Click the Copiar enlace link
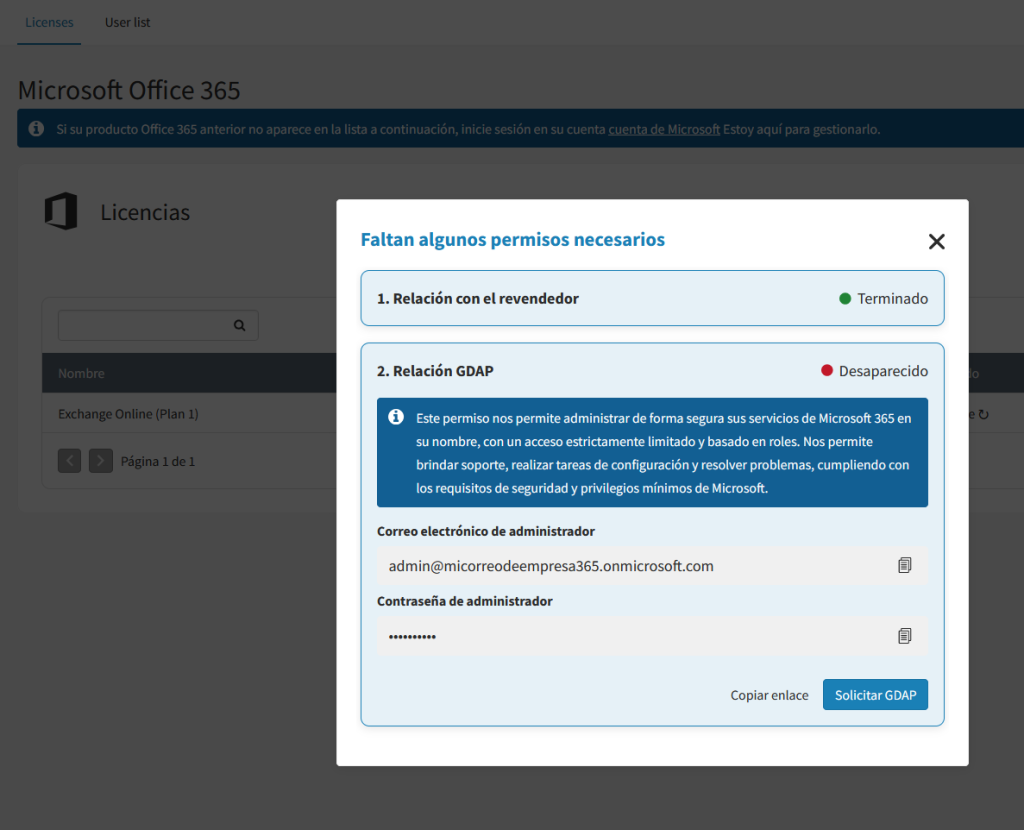 tap(769, 695)
